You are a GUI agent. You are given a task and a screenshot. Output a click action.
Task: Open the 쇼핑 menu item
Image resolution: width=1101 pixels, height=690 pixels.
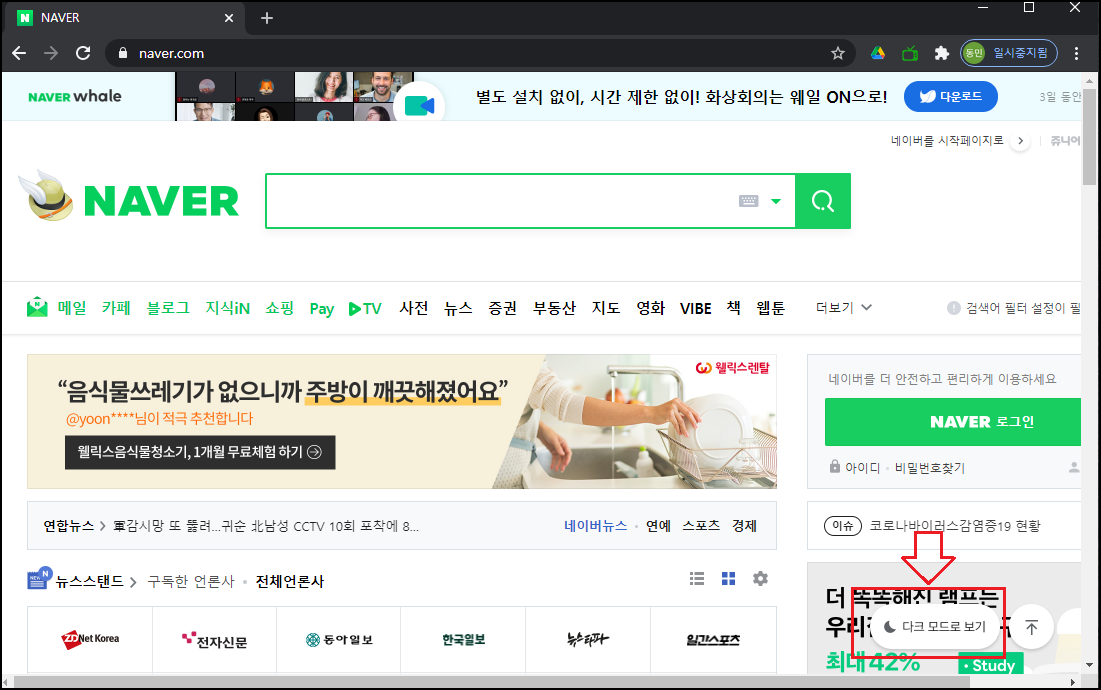(279, 308)
